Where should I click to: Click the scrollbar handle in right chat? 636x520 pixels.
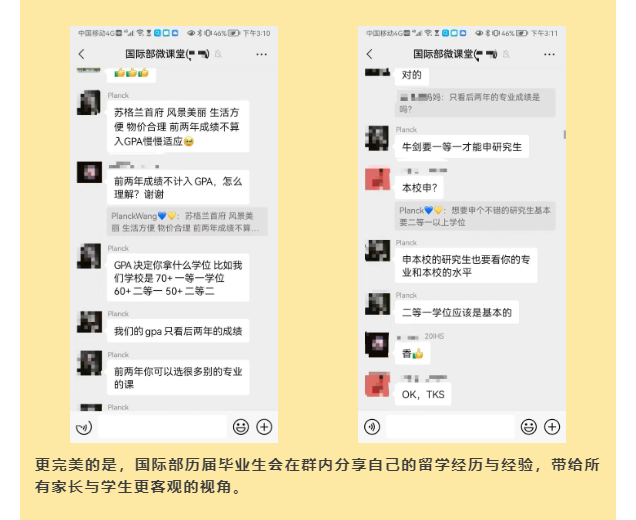coord(564,134)
